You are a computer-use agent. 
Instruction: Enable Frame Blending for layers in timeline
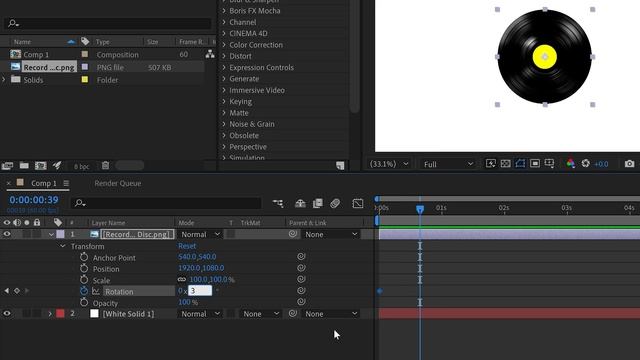(318, 203)
